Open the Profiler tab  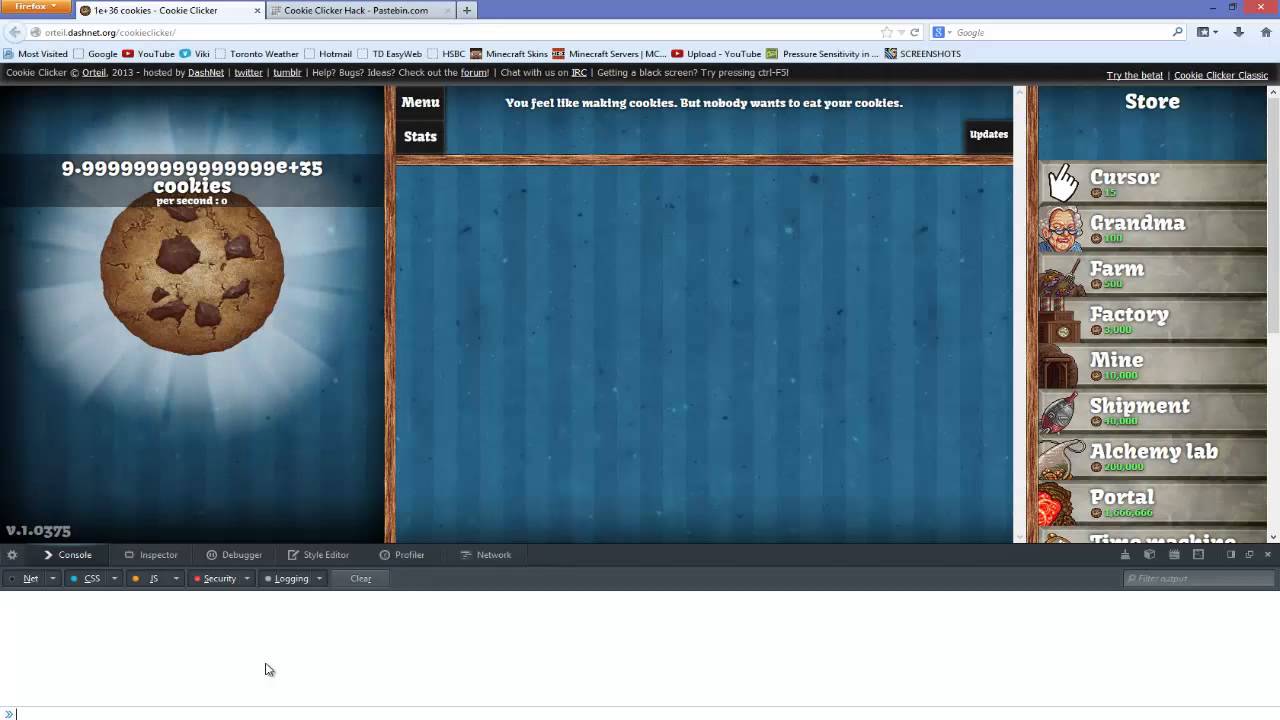point(402,555)
